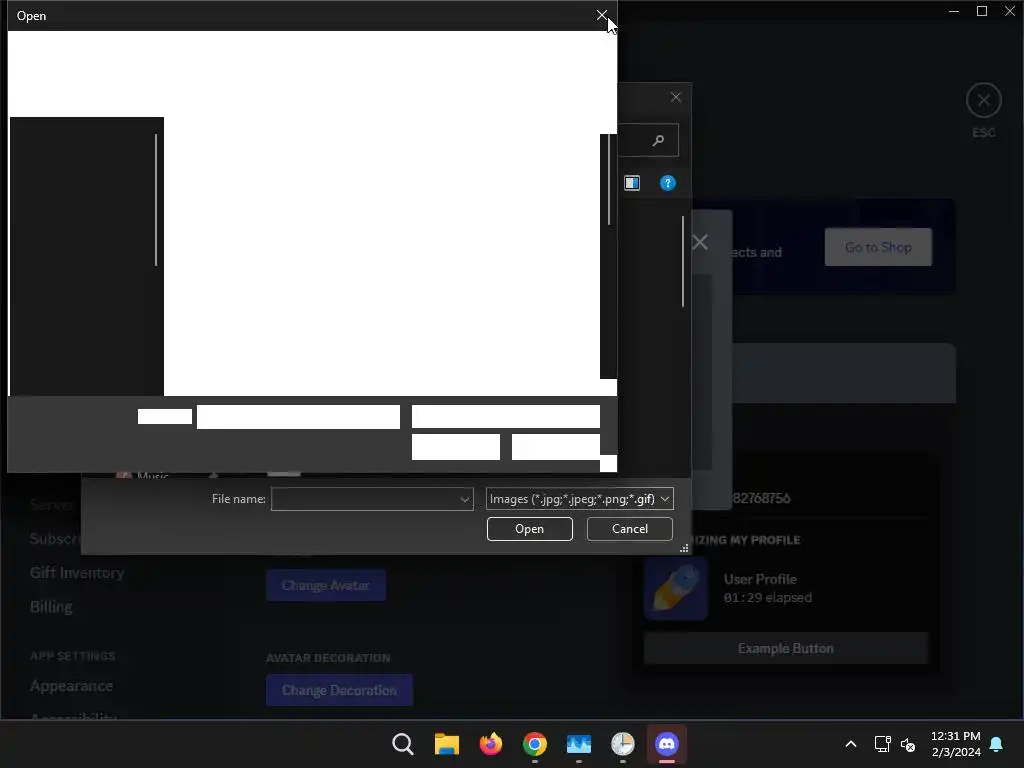1024x768 pixels.
Task: Switch to Discord taskbar icon
Action: [667, 744]
